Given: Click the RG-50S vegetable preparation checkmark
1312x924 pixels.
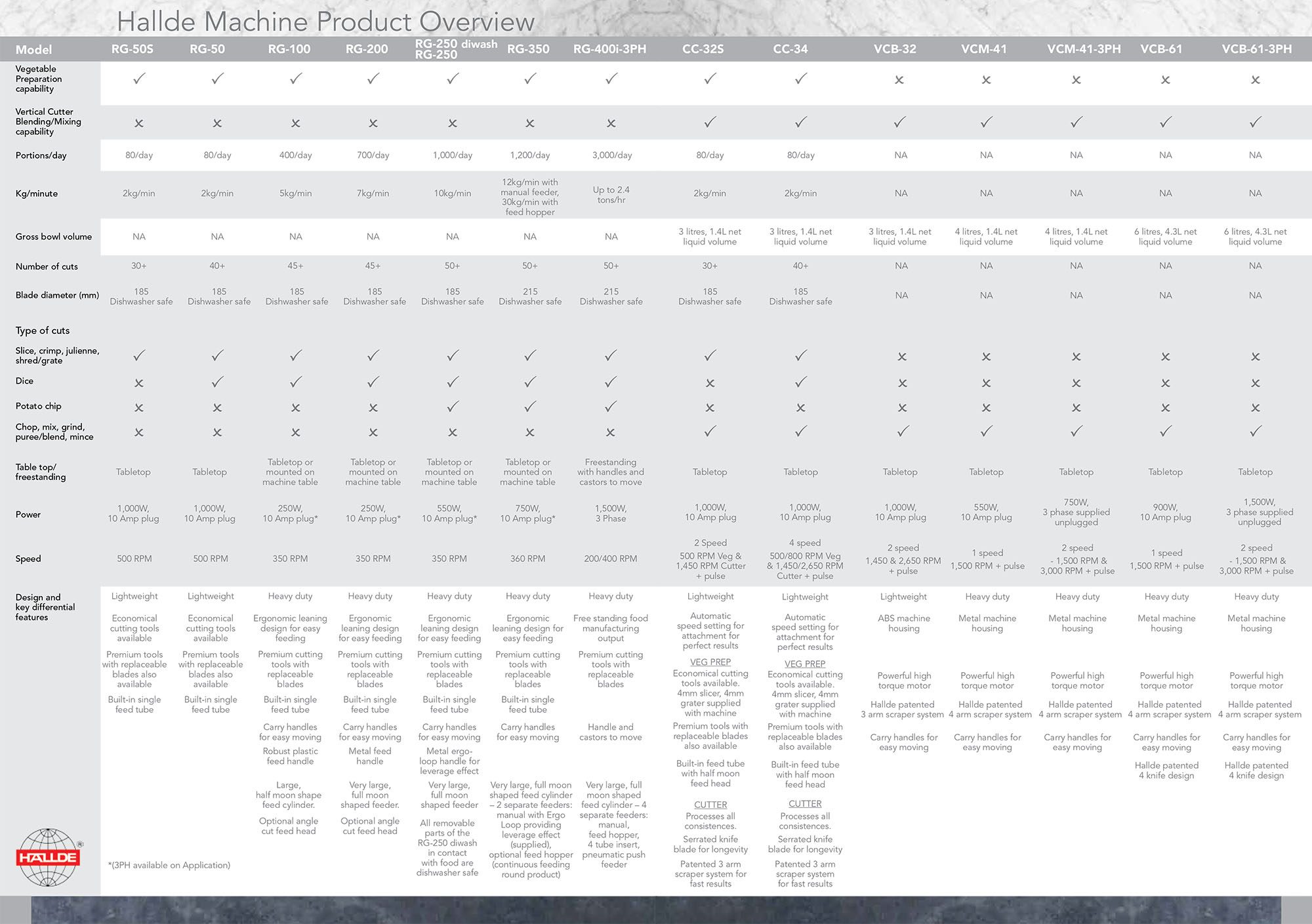Looking at the screenshot, I should (139, 79).
